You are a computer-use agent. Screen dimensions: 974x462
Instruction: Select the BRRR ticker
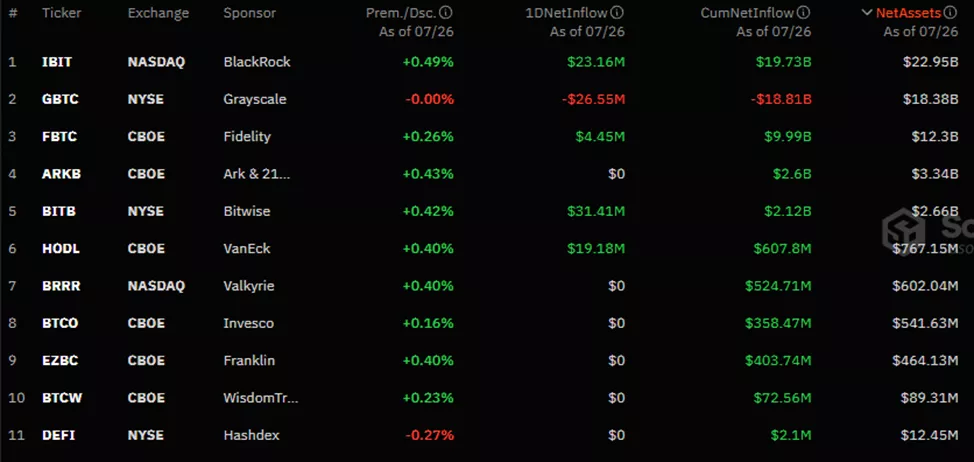(x=60, y=286)
